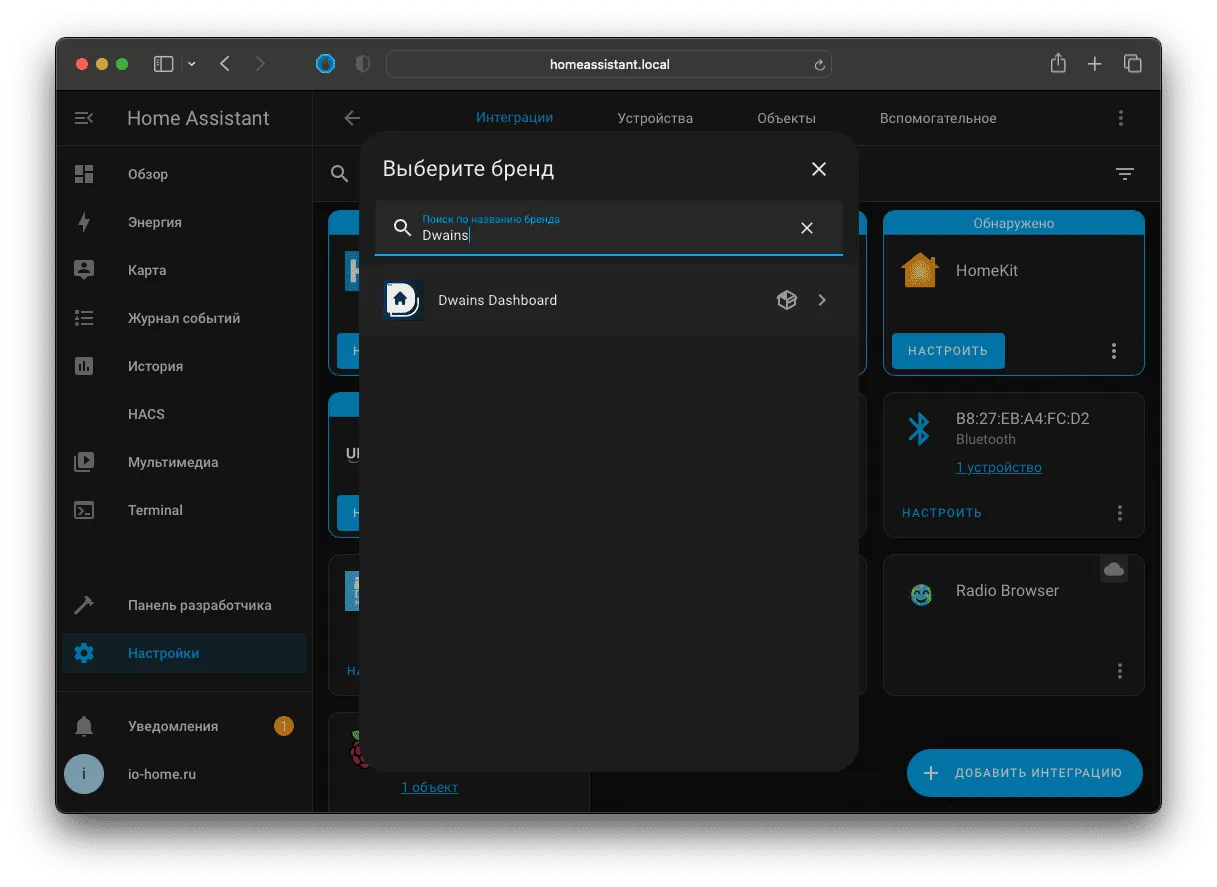Open the Энергия lightning icon
The width and height of the screenshot is (1217, 887).
coord(84,222)
